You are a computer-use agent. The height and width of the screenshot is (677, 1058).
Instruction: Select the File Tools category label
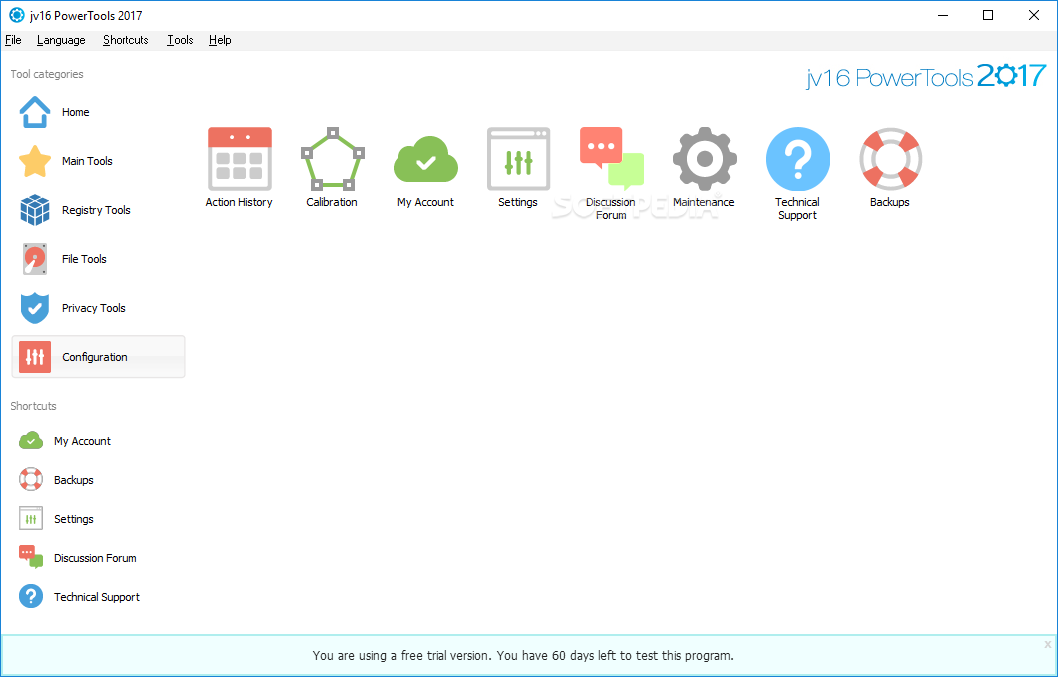[84, 259]
